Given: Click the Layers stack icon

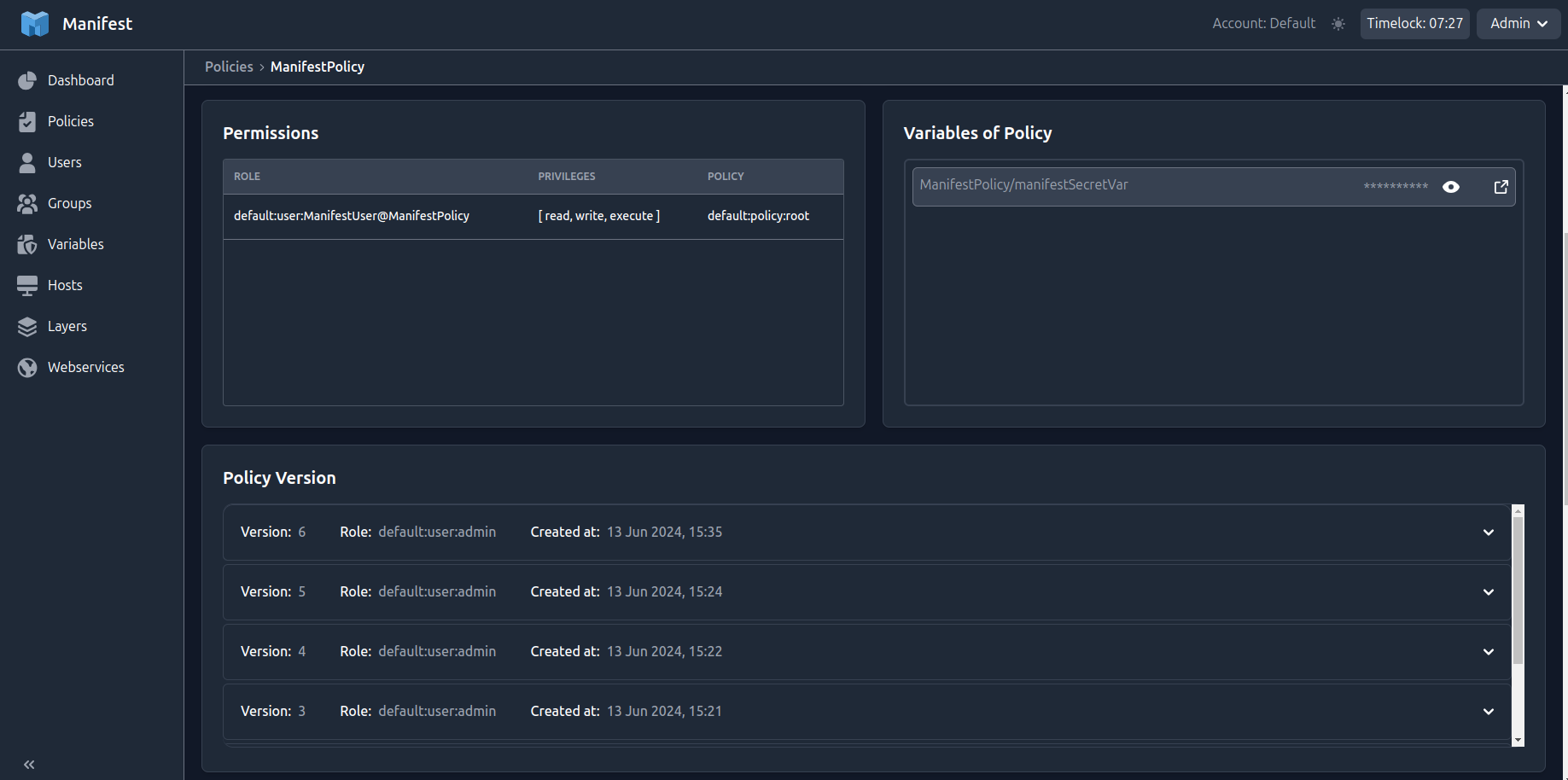Looking at the screenshot, I should [27, 326].
